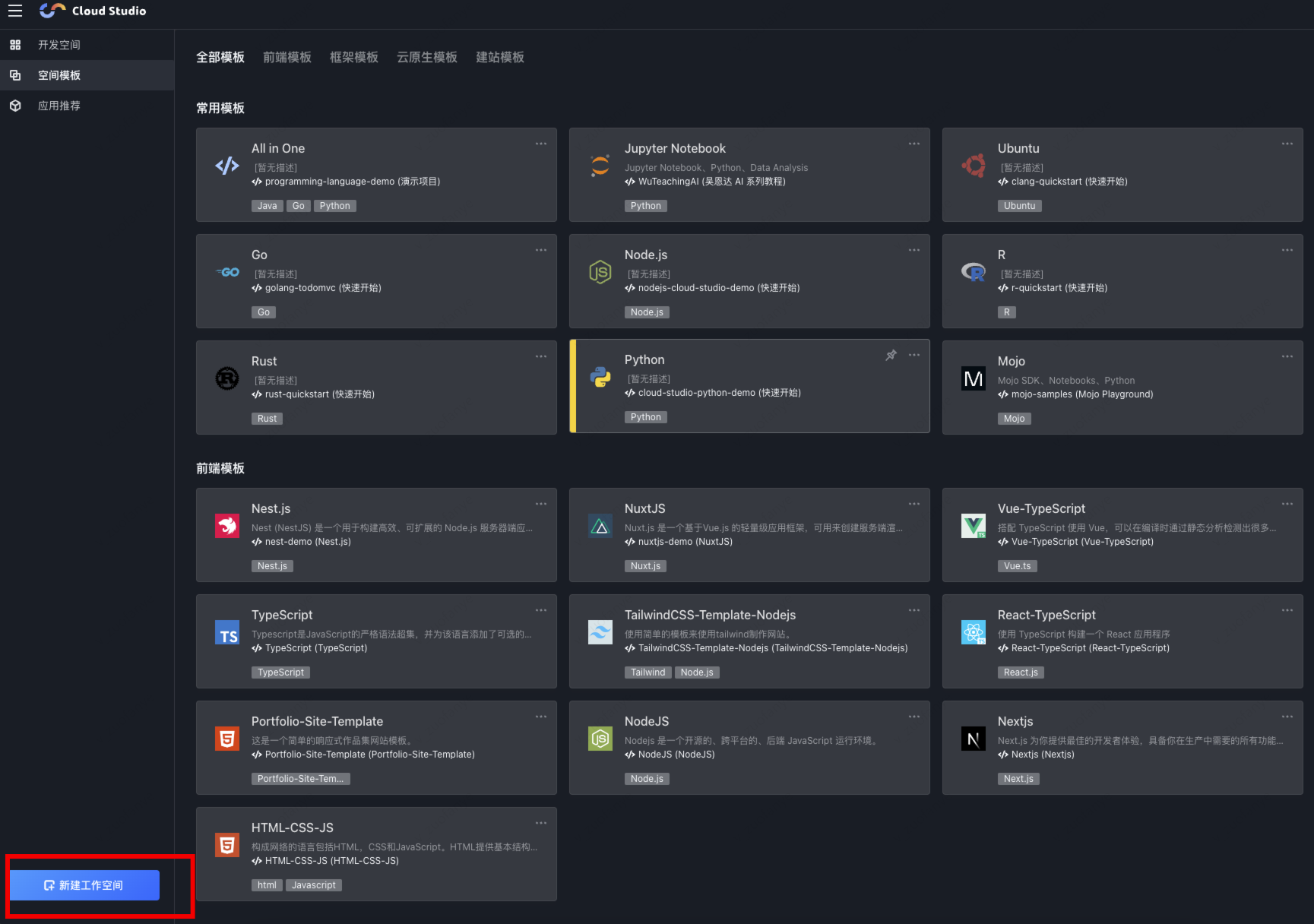Click the React-TypeScript atom icon

974,632
